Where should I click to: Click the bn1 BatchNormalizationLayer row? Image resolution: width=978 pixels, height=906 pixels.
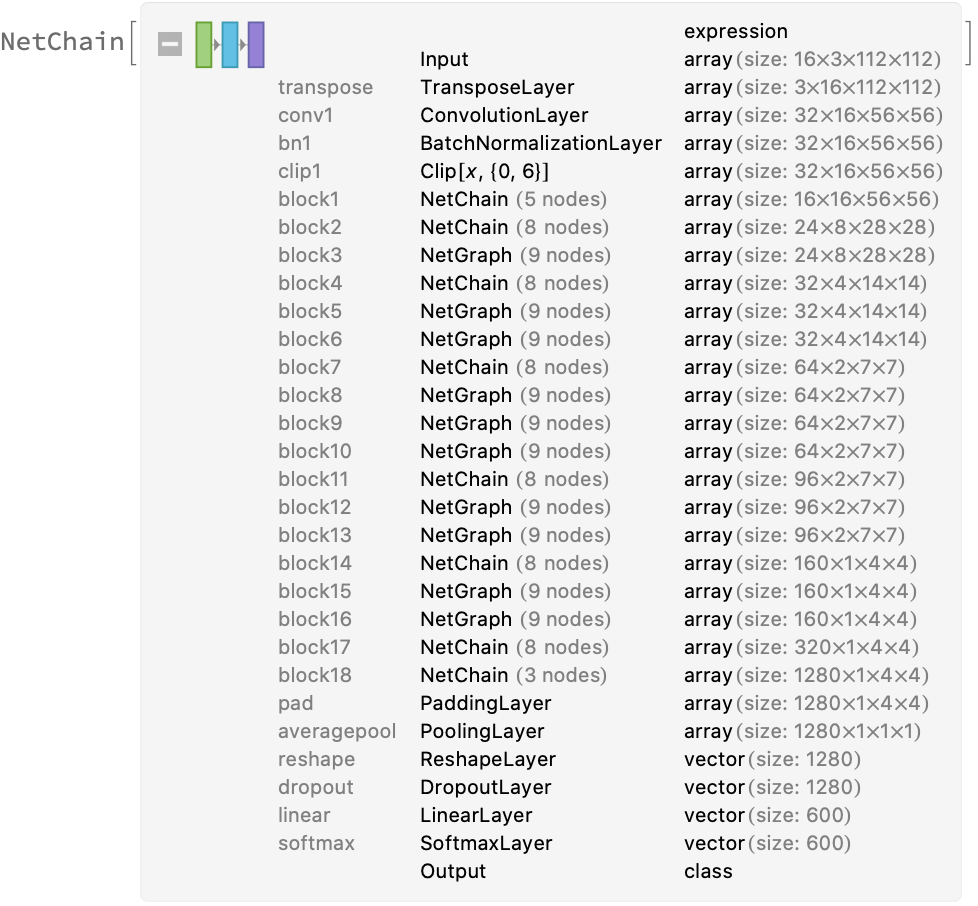540,143
